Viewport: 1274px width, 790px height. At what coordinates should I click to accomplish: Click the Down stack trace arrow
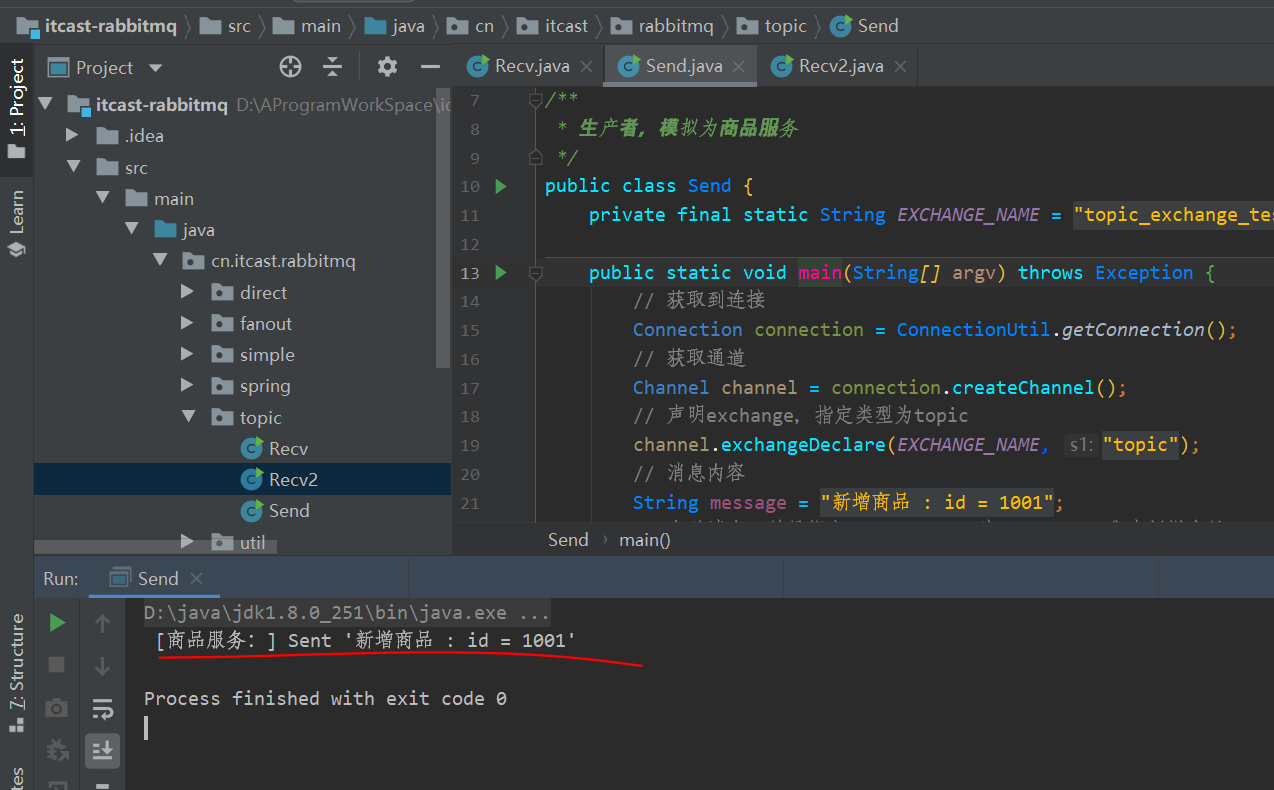click(102, 665)
